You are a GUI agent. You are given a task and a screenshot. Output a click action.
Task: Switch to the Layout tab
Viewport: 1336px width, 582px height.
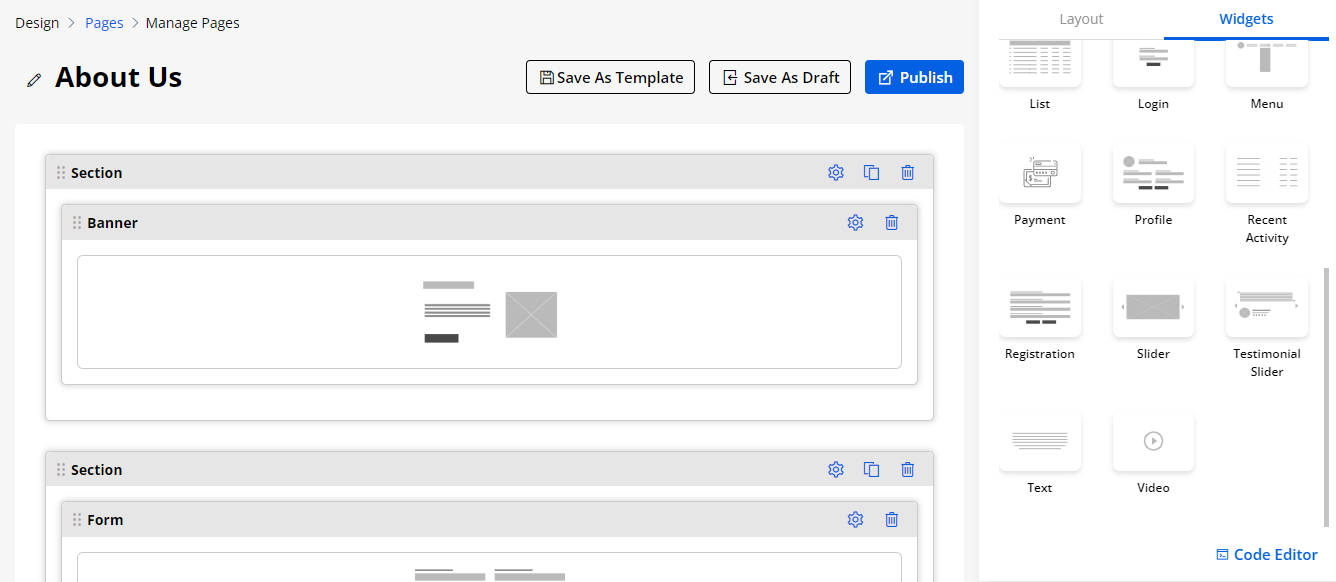[1081, 19]
